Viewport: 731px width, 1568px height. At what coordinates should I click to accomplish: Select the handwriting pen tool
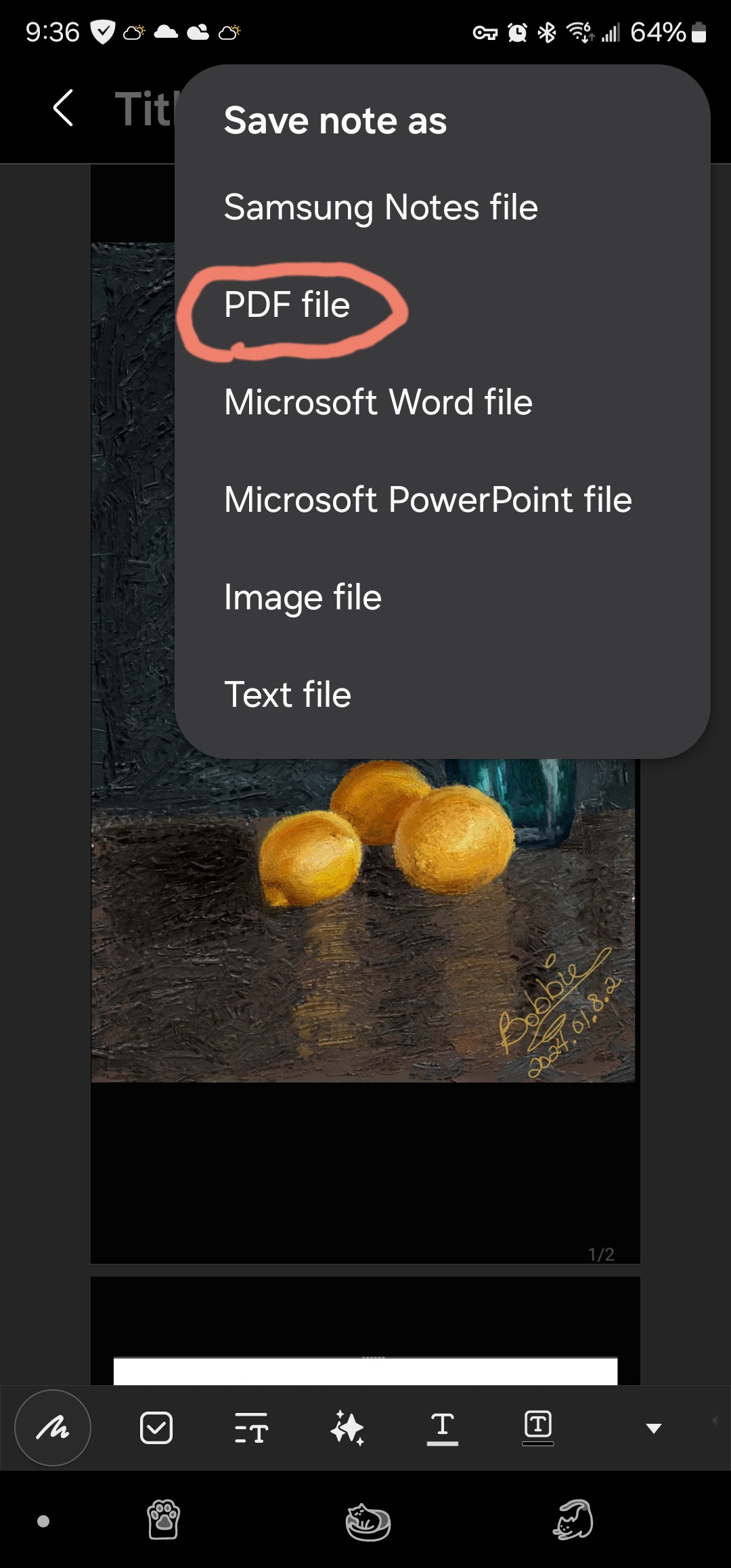pos(53,1428)
